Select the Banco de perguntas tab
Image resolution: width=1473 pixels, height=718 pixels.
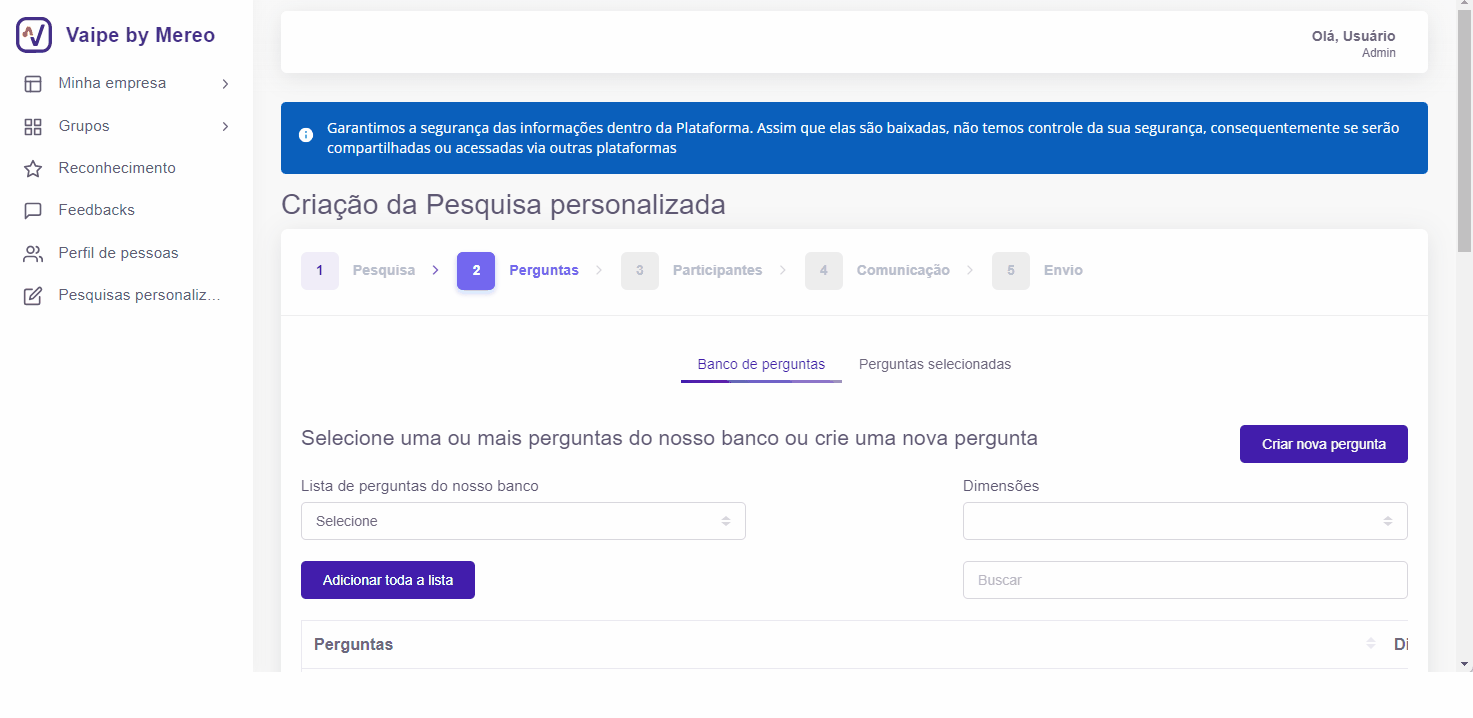pos(761,364)
